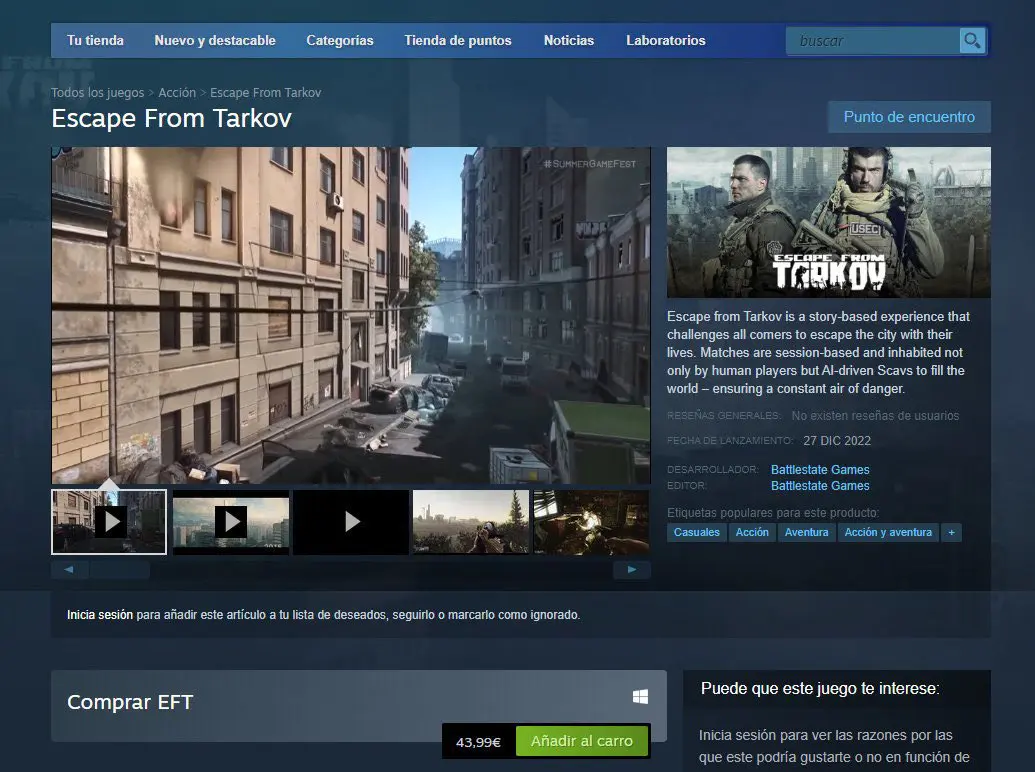
Task: Click the 43,99€ price label
Action: (479, 742)
